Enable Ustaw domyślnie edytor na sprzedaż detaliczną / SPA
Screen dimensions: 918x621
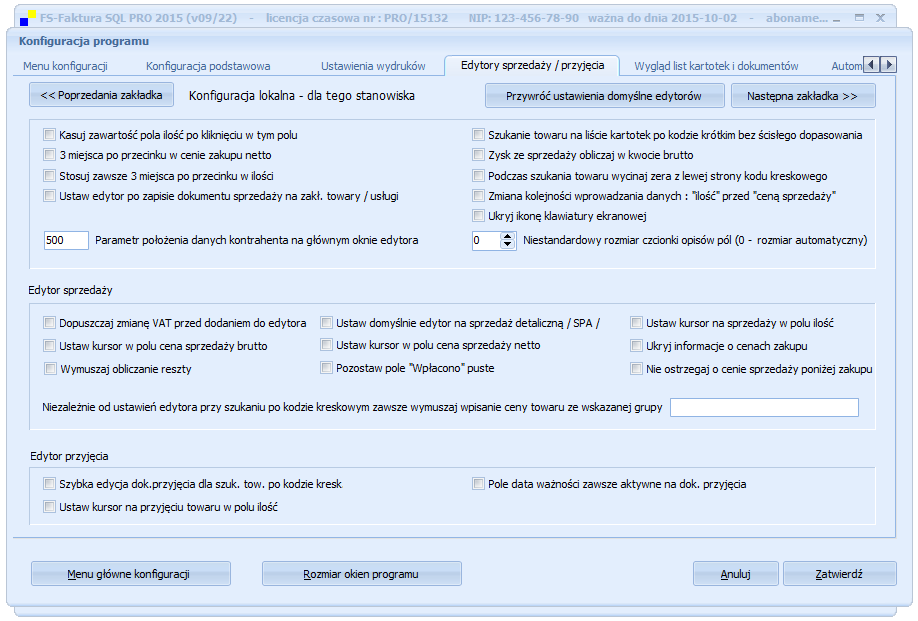coord(326,322)
